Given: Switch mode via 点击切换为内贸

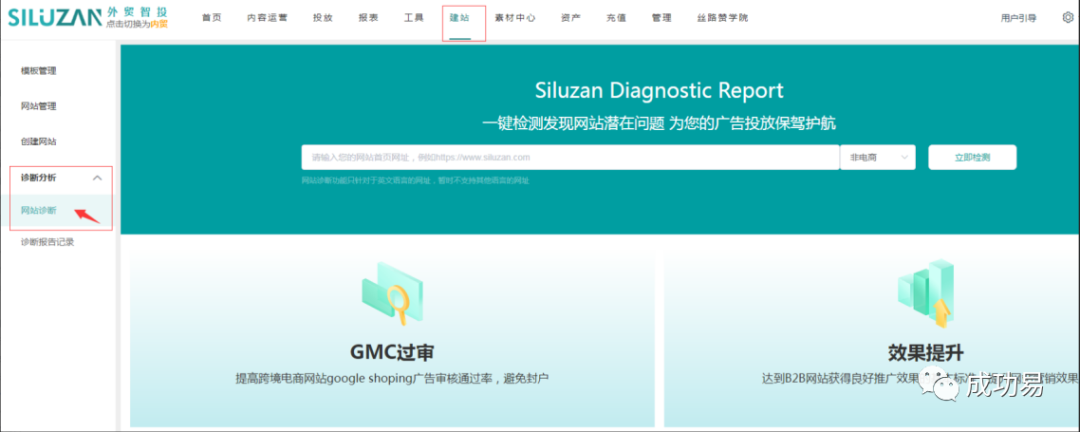Looking at the screenshot, I should pyautogui.click(x=137, y=24).
